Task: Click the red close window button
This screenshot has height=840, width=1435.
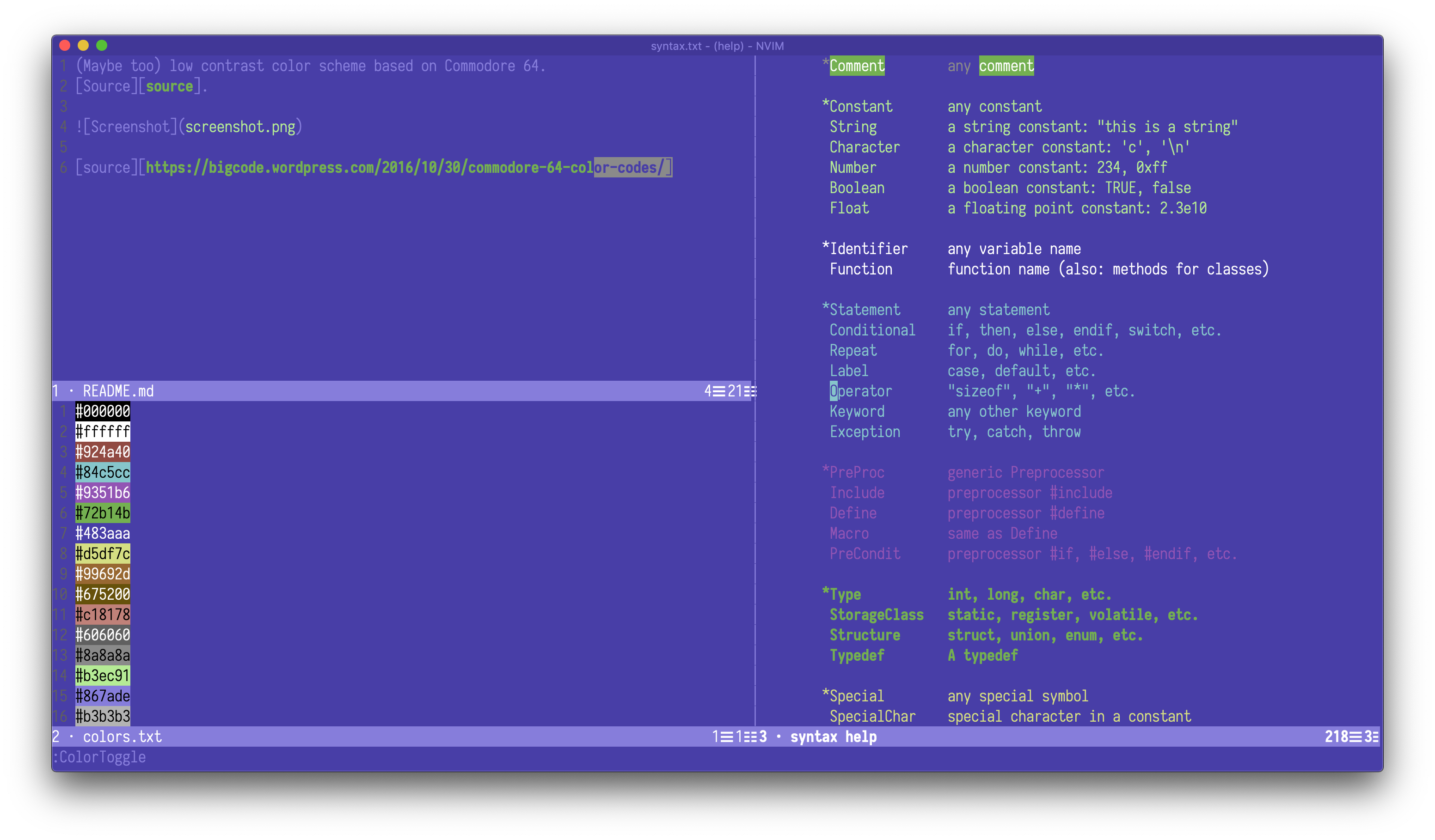Action: [65, 46]
